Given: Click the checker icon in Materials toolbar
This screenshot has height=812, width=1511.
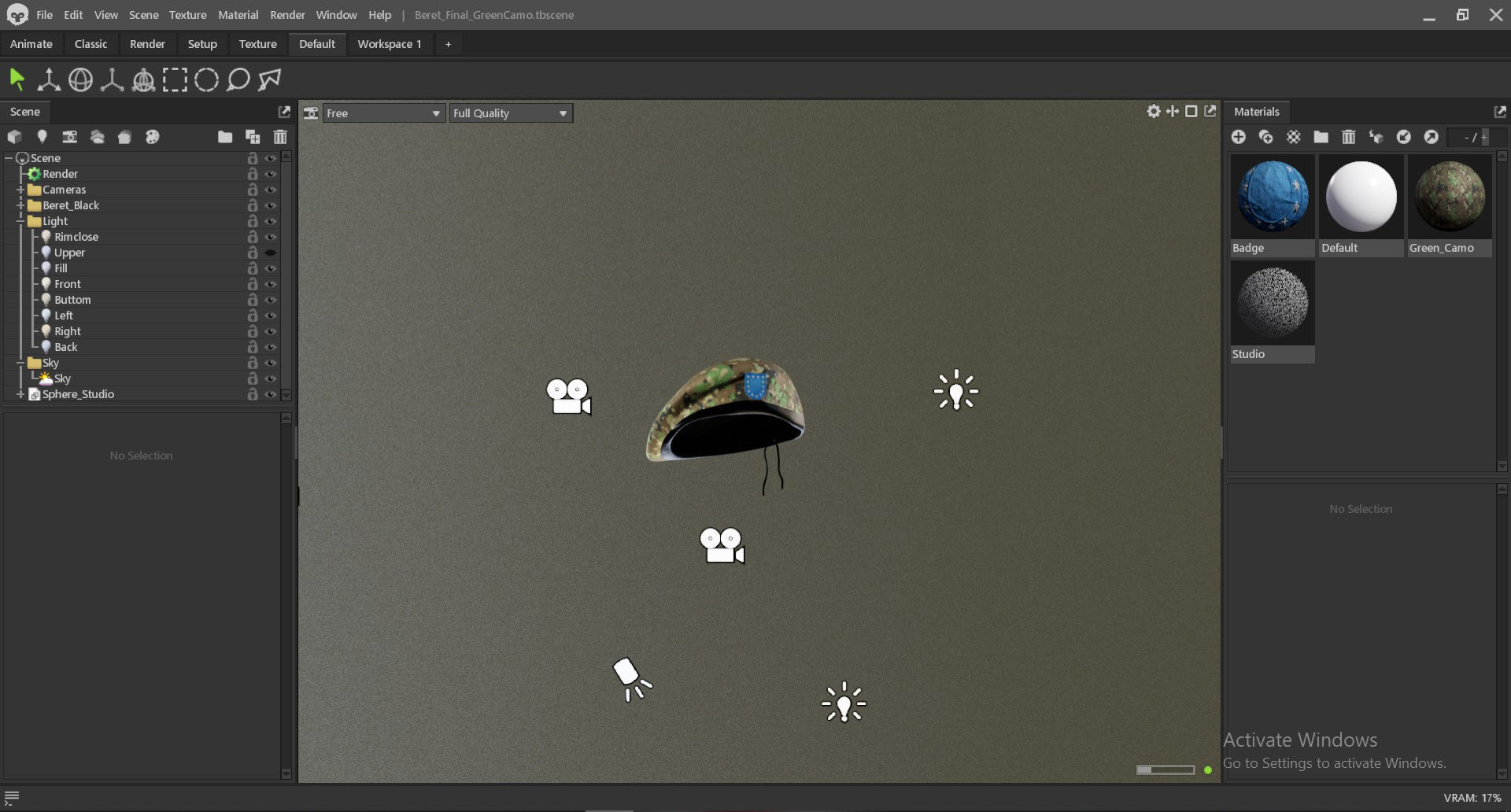Looking at the screenshot, I should click(x=1294, y=137).
